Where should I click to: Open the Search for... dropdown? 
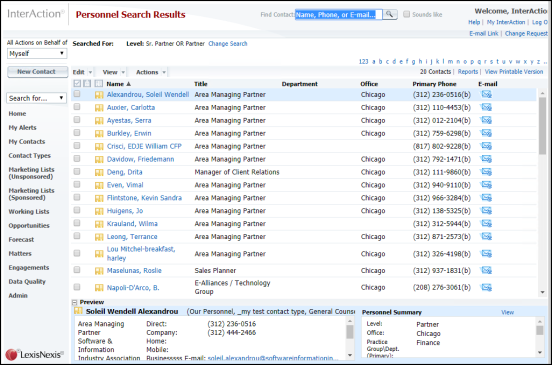pyautogui.click(x=36, y=98)
